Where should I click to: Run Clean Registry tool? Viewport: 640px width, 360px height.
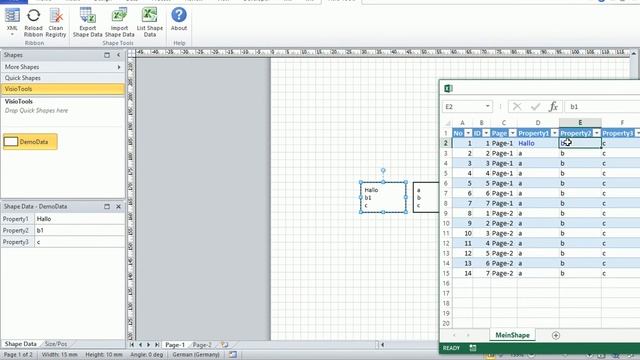[x=56, y=23]
